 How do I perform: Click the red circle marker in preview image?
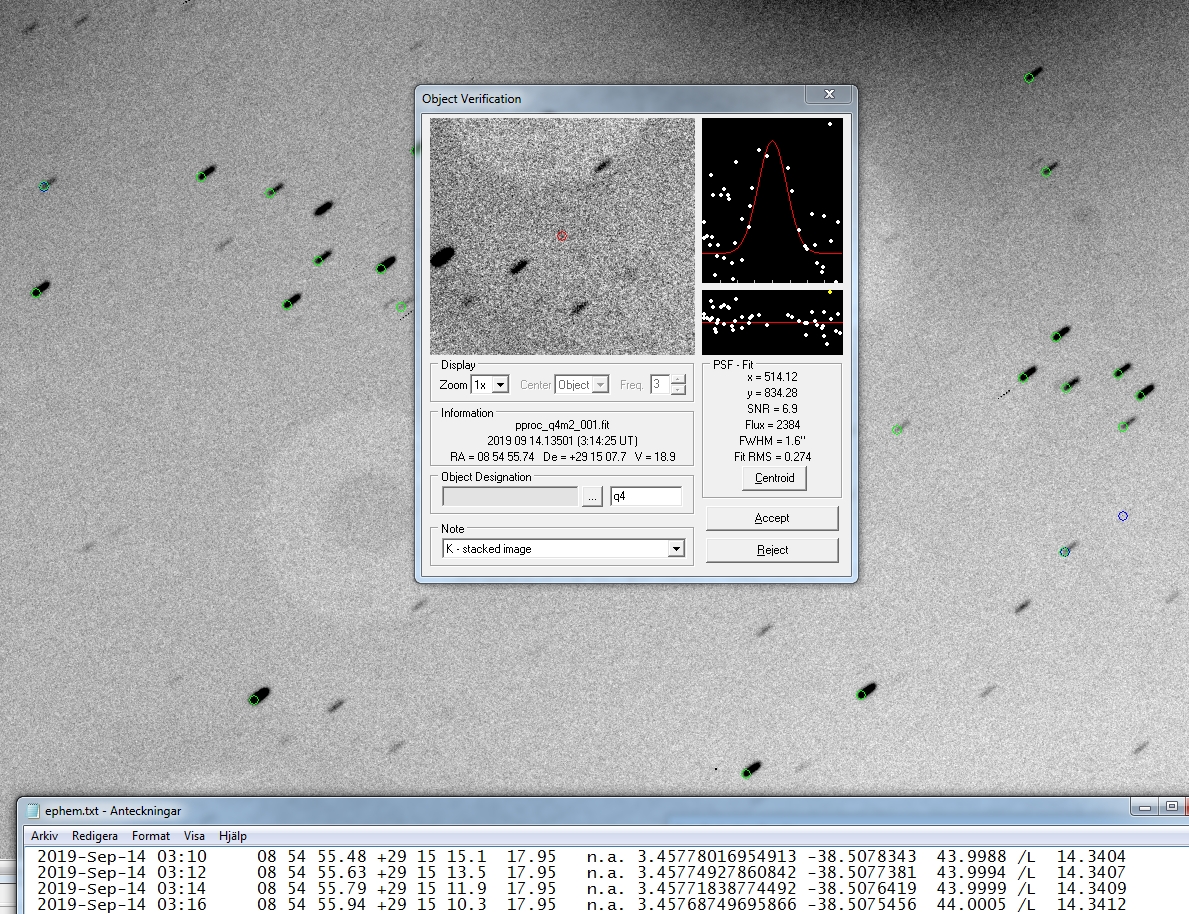pyautogui.click(x=562, y=236)
